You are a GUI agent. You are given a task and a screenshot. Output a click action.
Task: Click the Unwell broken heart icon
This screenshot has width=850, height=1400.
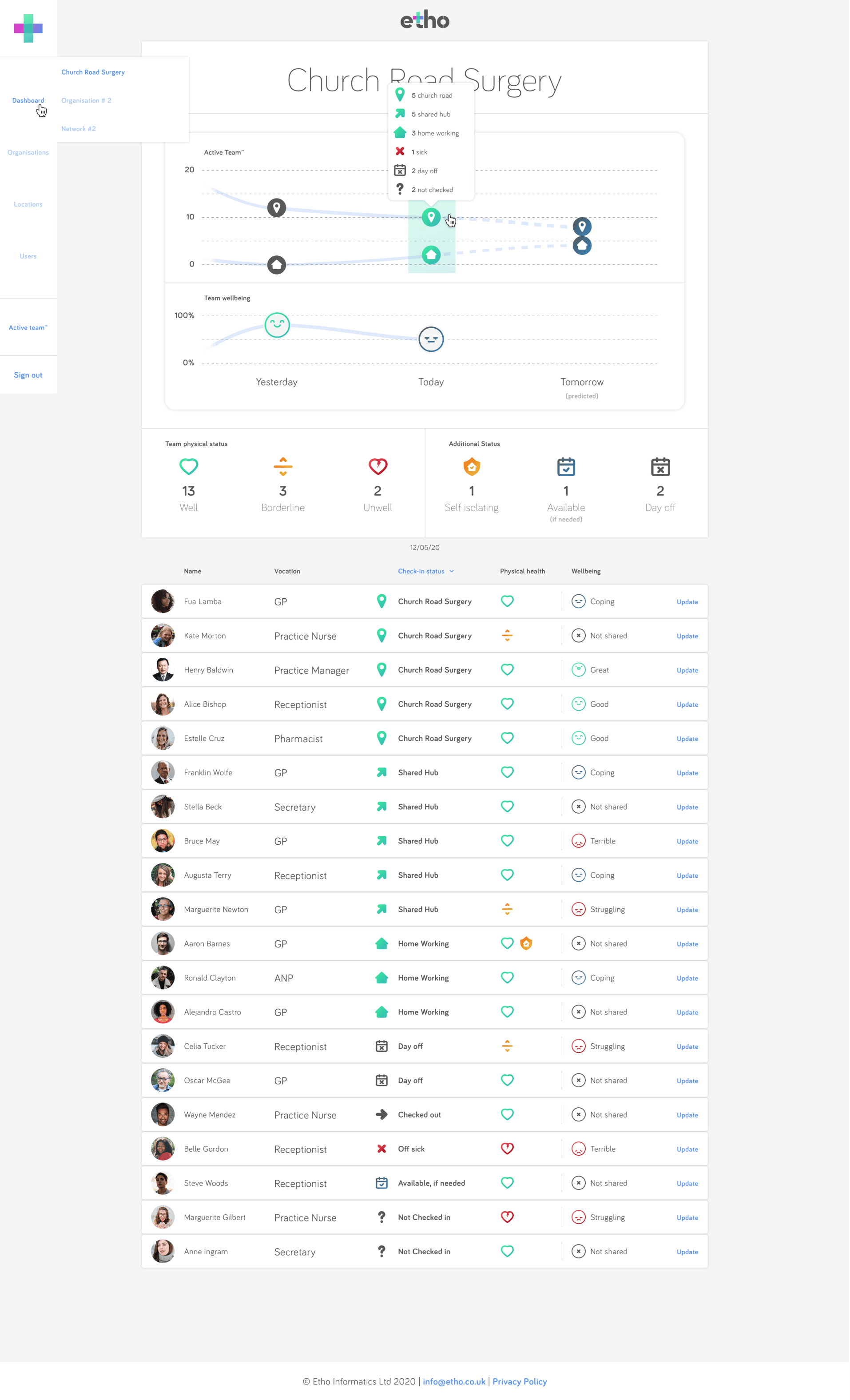pos(378,466)
